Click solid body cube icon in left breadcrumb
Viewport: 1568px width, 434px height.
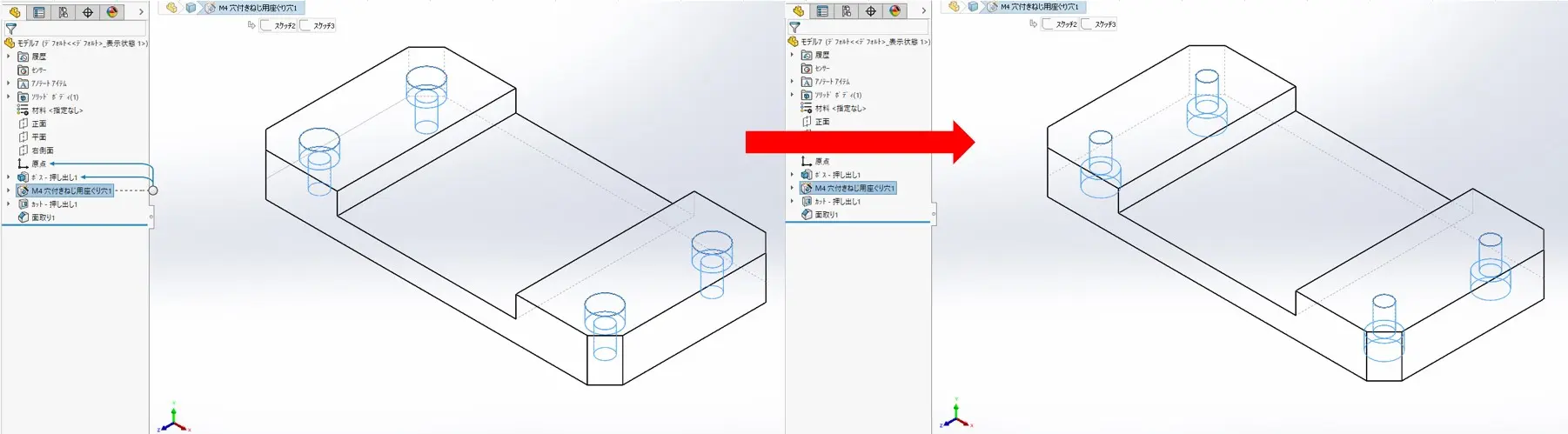191,8
